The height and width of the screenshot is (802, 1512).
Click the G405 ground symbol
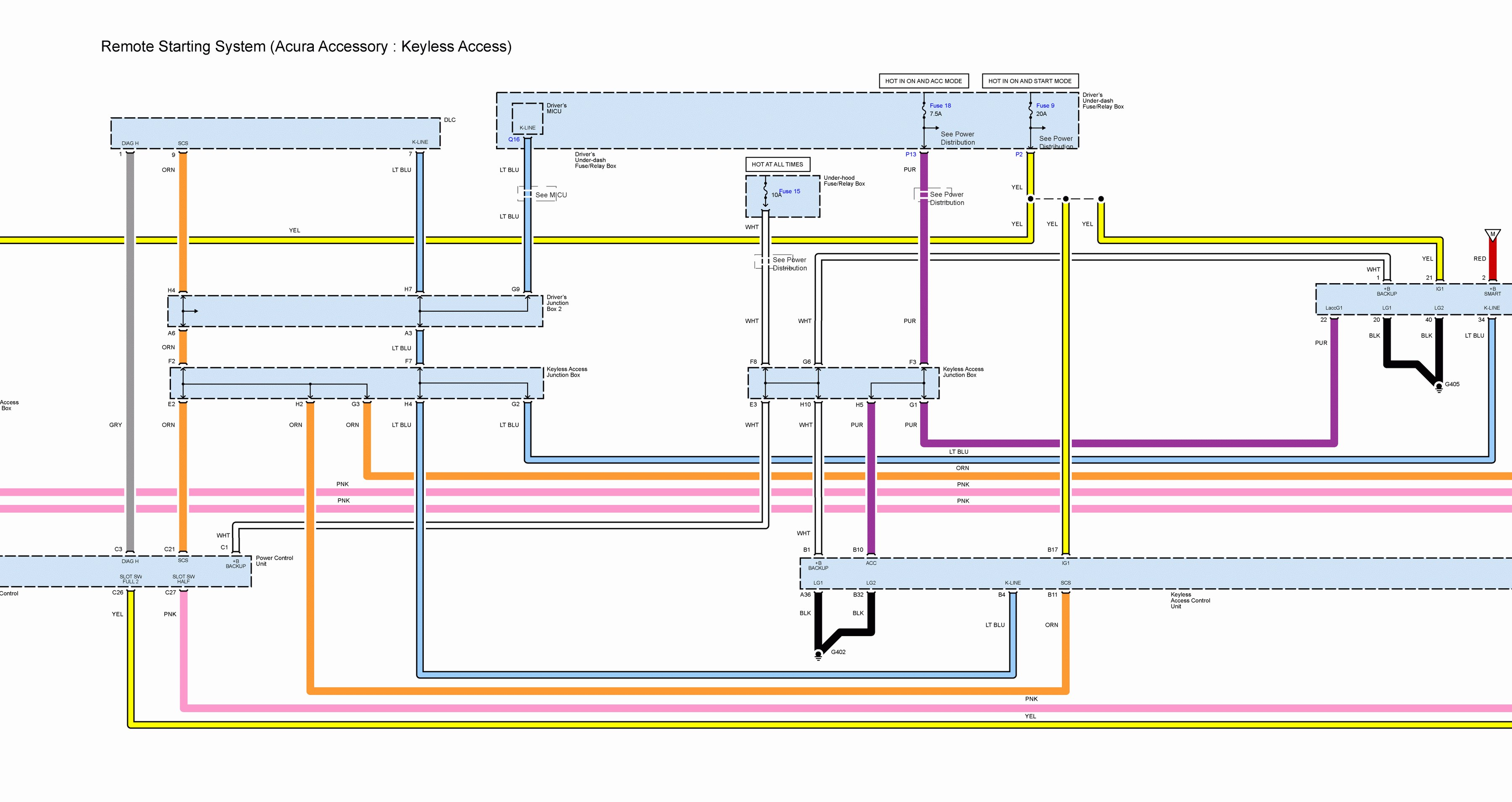1438,387
